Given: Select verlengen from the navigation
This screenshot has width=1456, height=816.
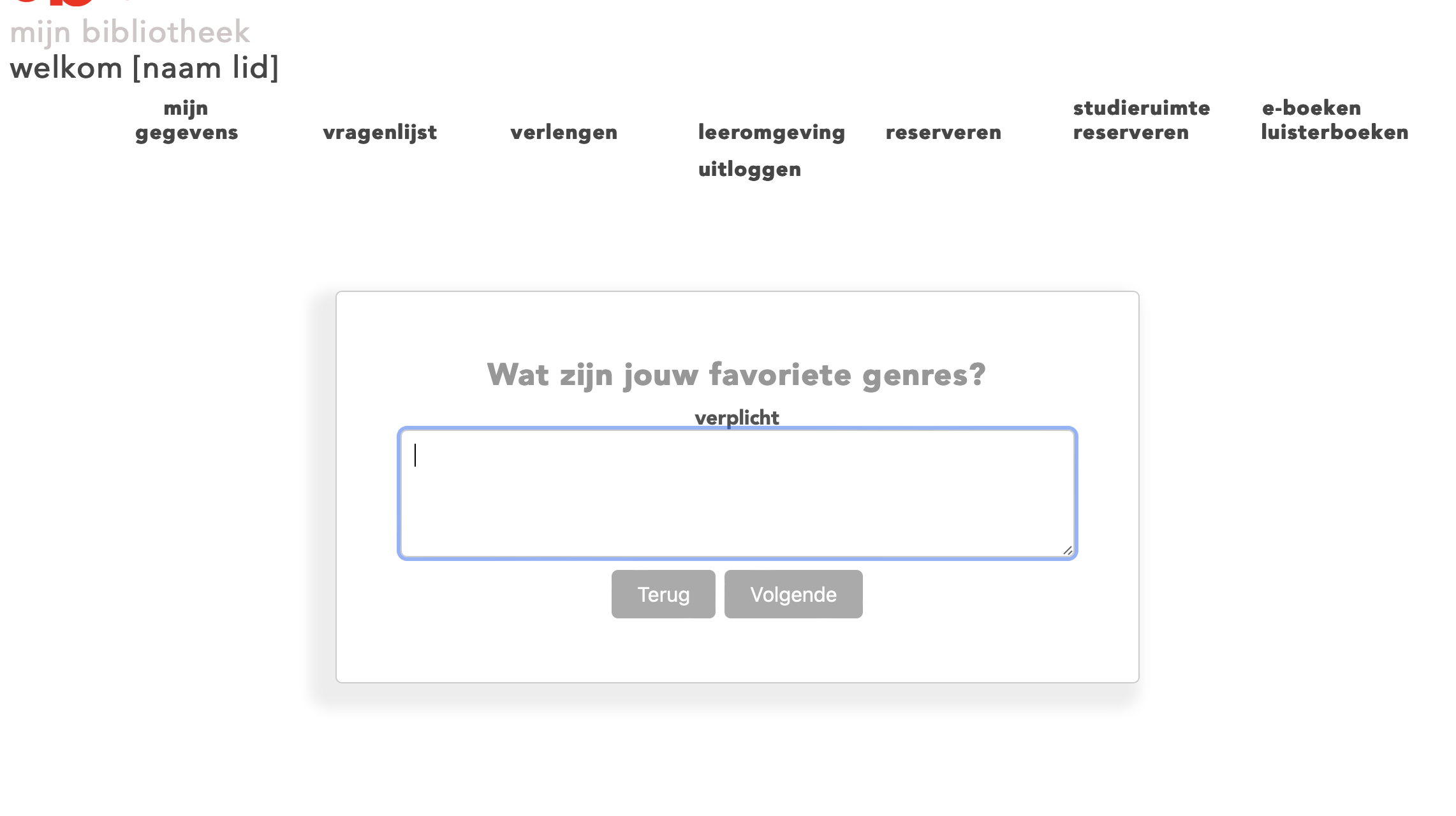Looking at the screenshot, I should pyautogui.click(x=564, y=132).
